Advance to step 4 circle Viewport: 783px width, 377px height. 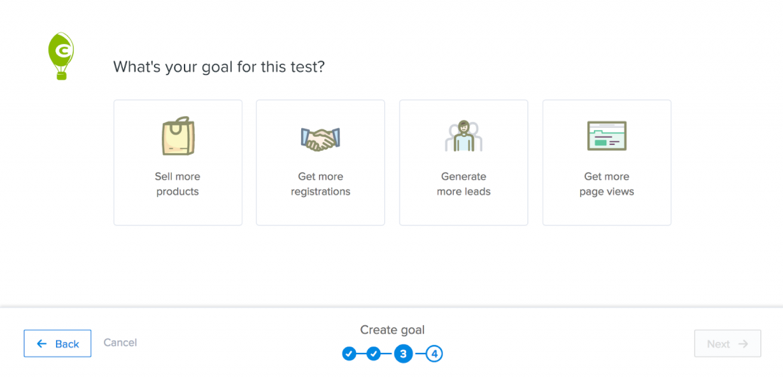coord(434,354)
